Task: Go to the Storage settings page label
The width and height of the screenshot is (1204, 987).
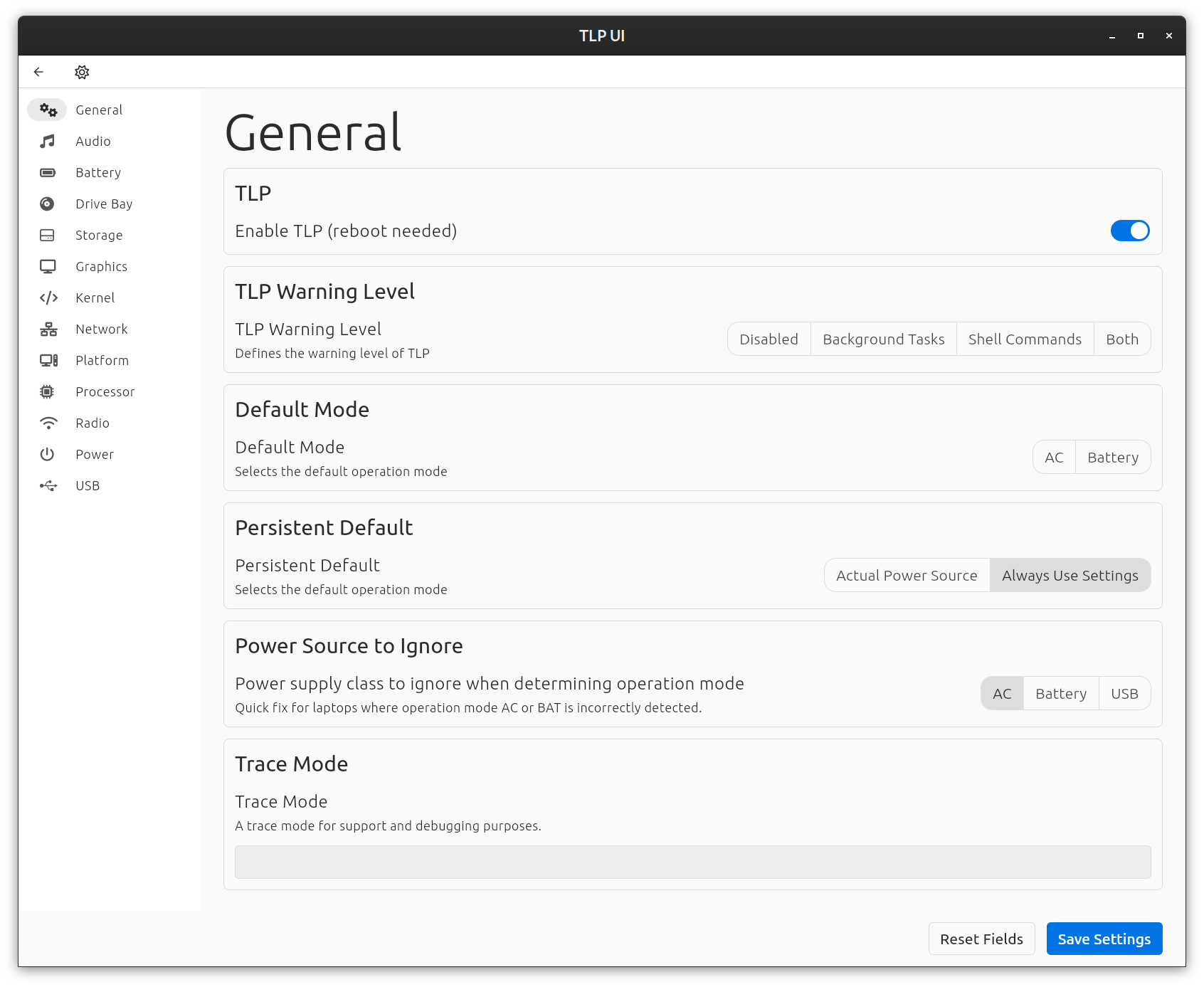Action: click(x=99, y=235)
